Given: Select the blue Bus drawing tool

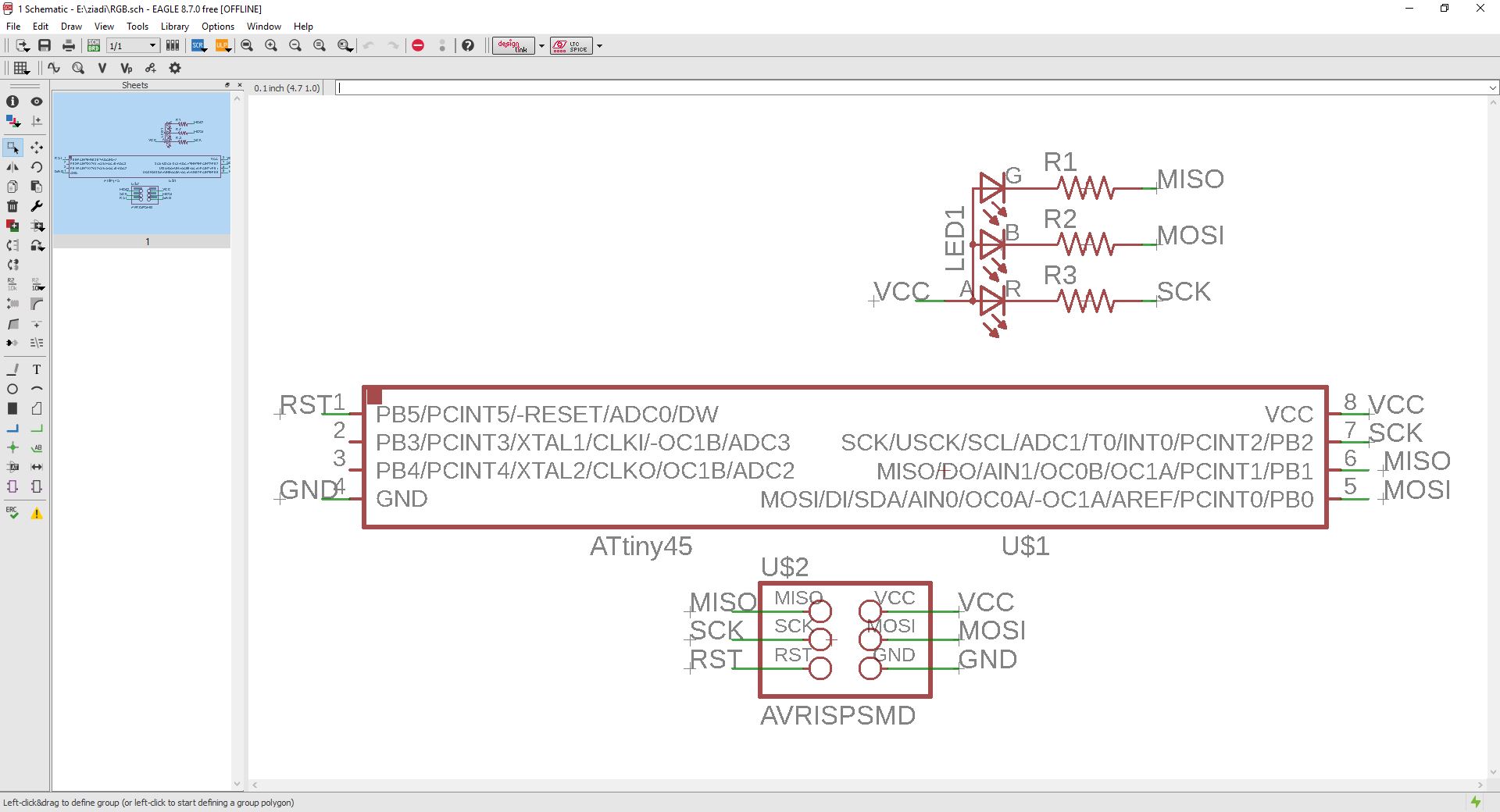Looking at the screenshot, I should [12, 428].
